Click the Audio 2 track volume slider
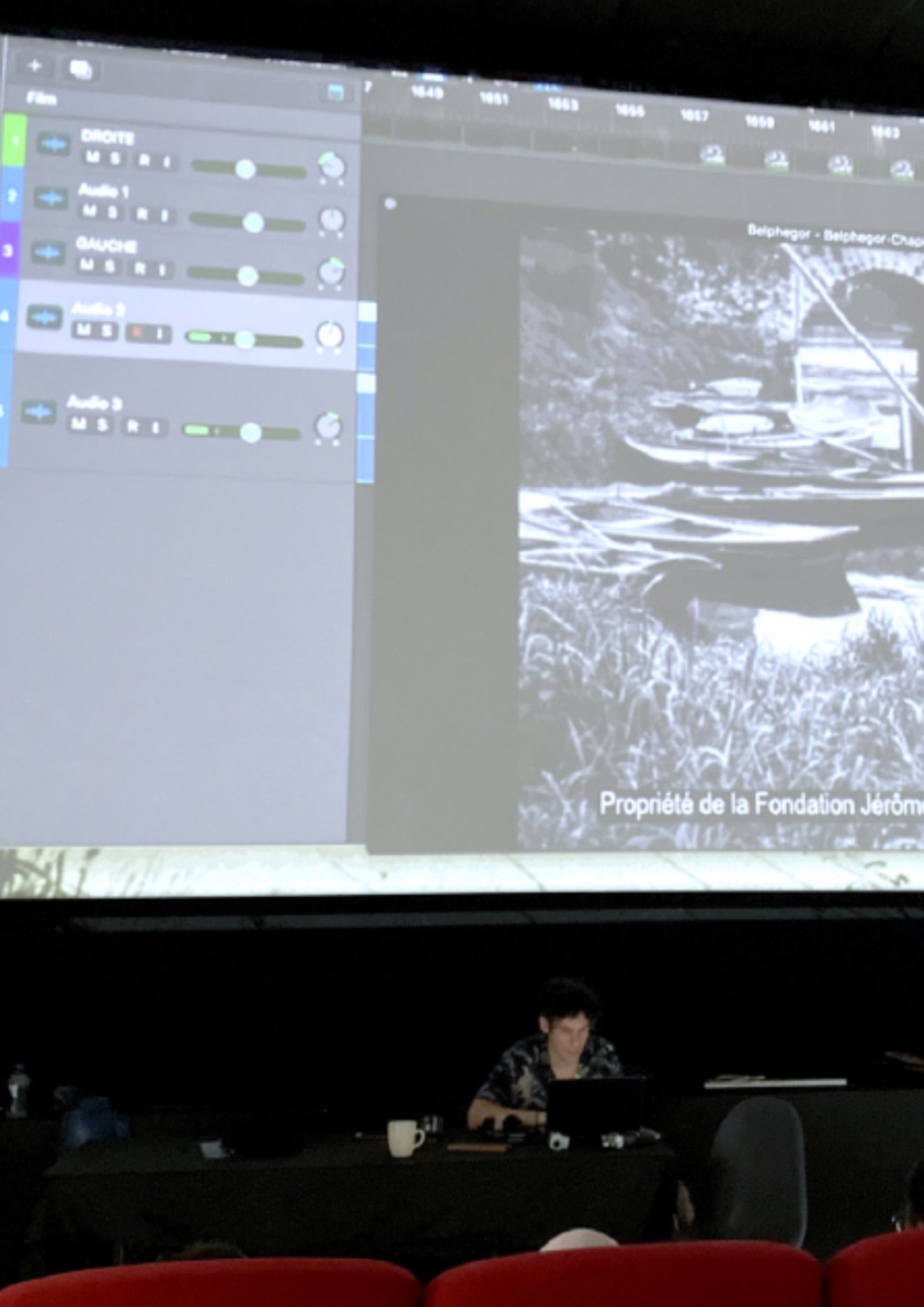Viewport: 924px width, 1307px height. pyautogui.click(x=243, y=340)
